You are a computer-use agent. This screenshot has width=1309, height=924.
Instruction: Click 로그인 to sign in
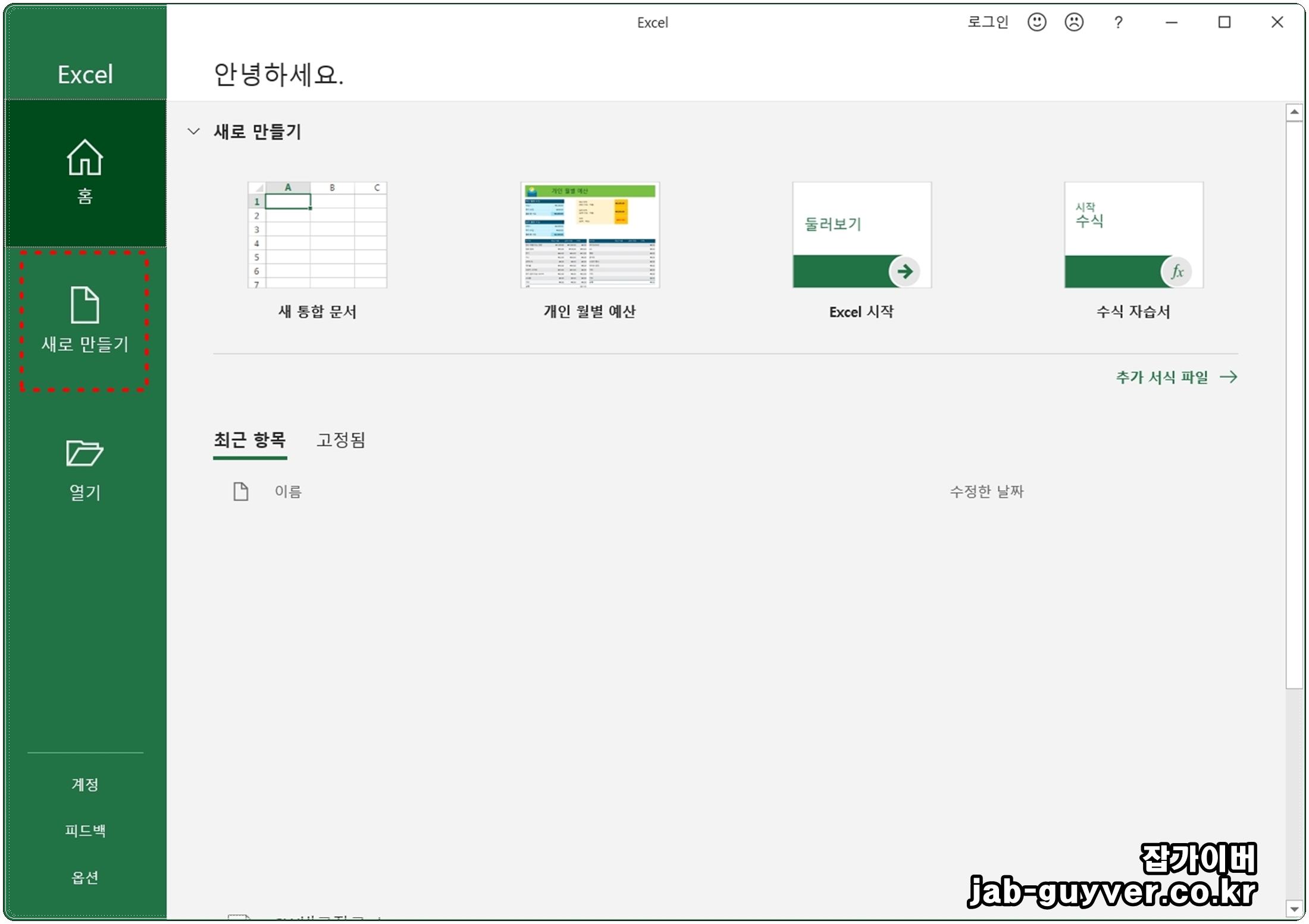coord(988,23)
